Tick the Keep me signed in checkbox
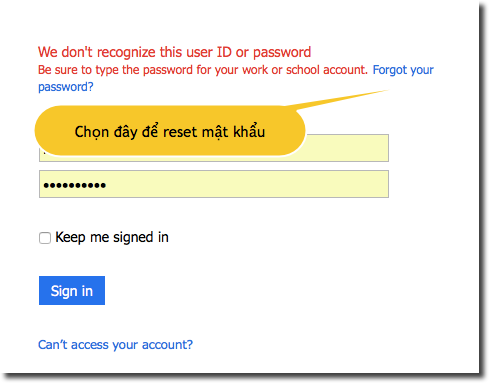The height and width of the screenshot is (383, 489). (45, 238)
